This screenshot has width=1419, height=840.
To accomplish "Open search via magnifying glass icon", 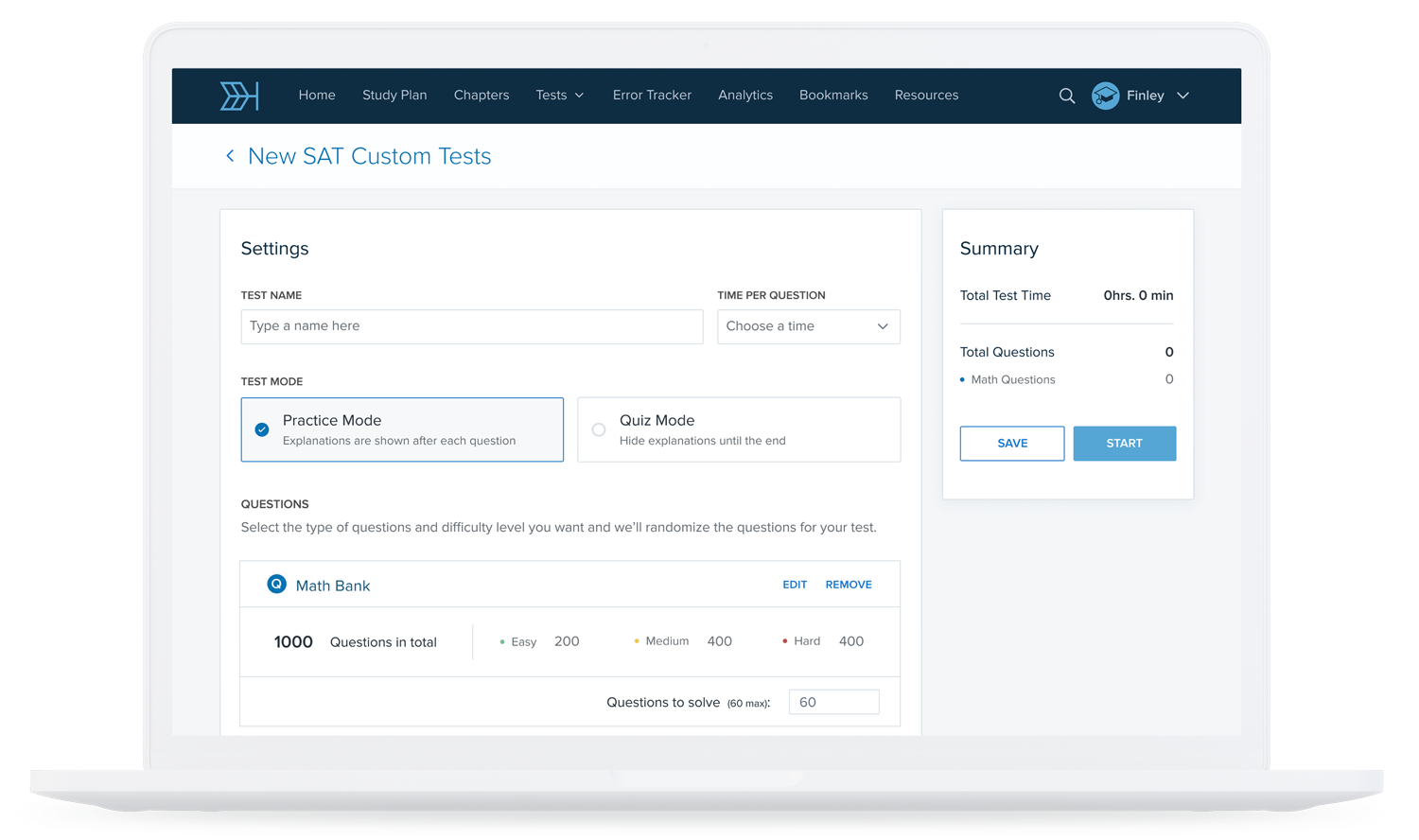I will (1066, 96).
